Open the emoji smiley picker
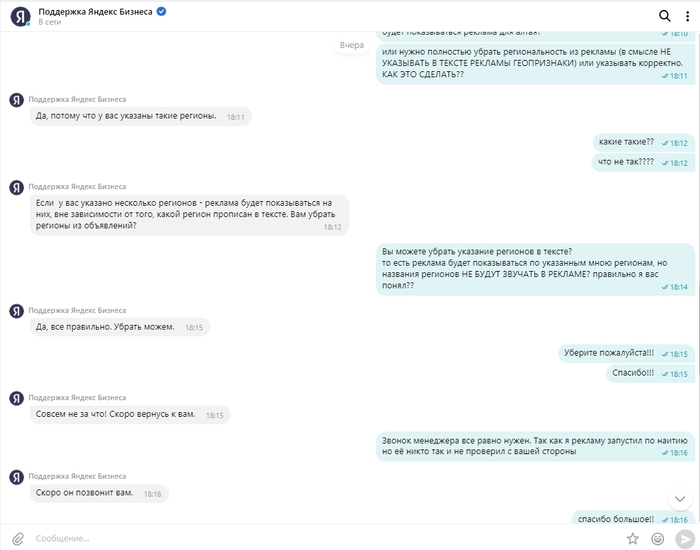The width and height of the screenshot is (700, 550). click(x=658, y=538)
